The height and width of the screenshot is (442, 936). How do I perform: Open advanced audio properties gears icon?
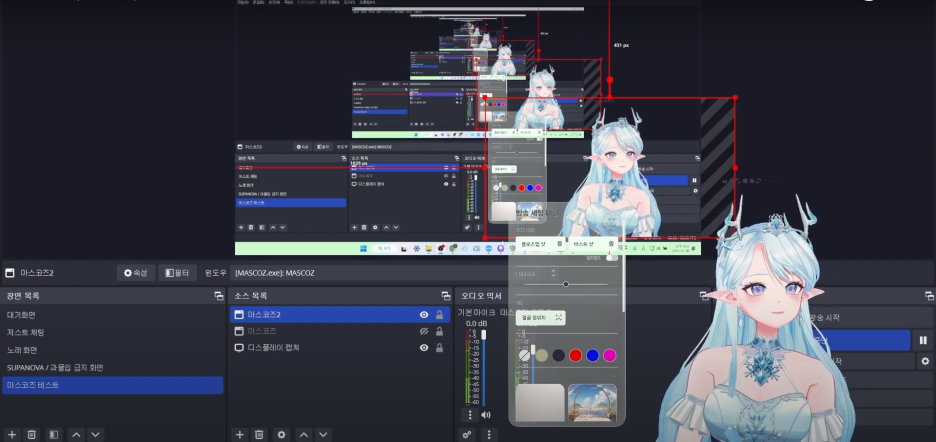pyautogui.click(x=467, y=434)
